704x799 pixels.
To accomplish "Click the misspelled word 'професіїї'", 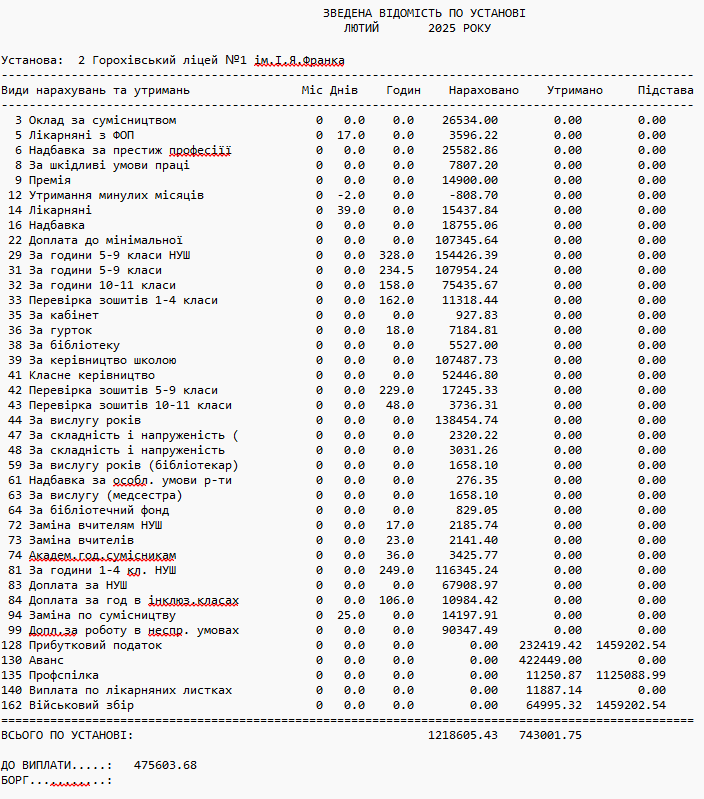I will [199, 150].
